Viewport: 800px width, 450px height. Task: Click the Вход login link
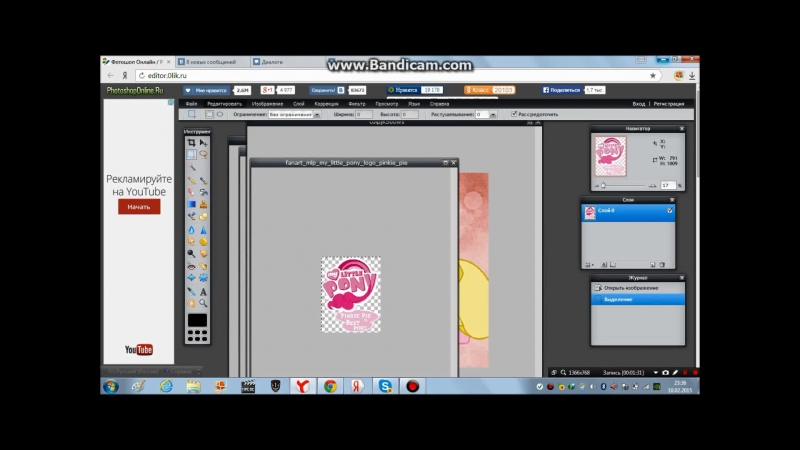(639, 104)
